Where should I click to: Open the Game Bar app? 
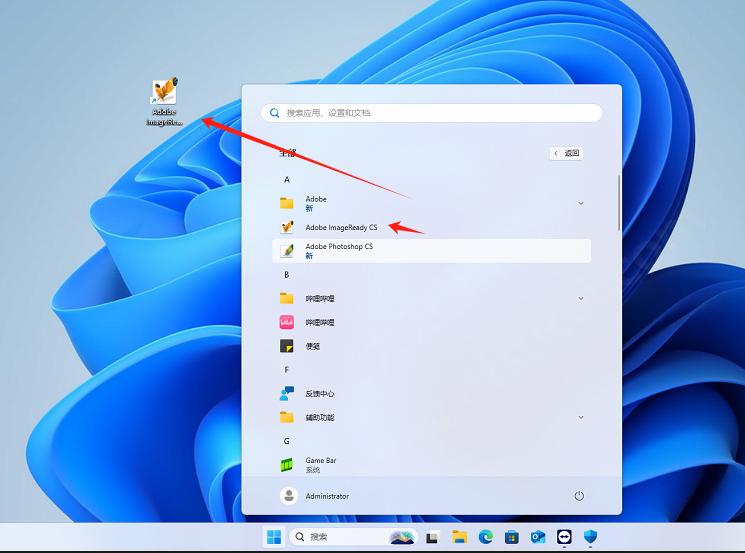pos(431,464)
